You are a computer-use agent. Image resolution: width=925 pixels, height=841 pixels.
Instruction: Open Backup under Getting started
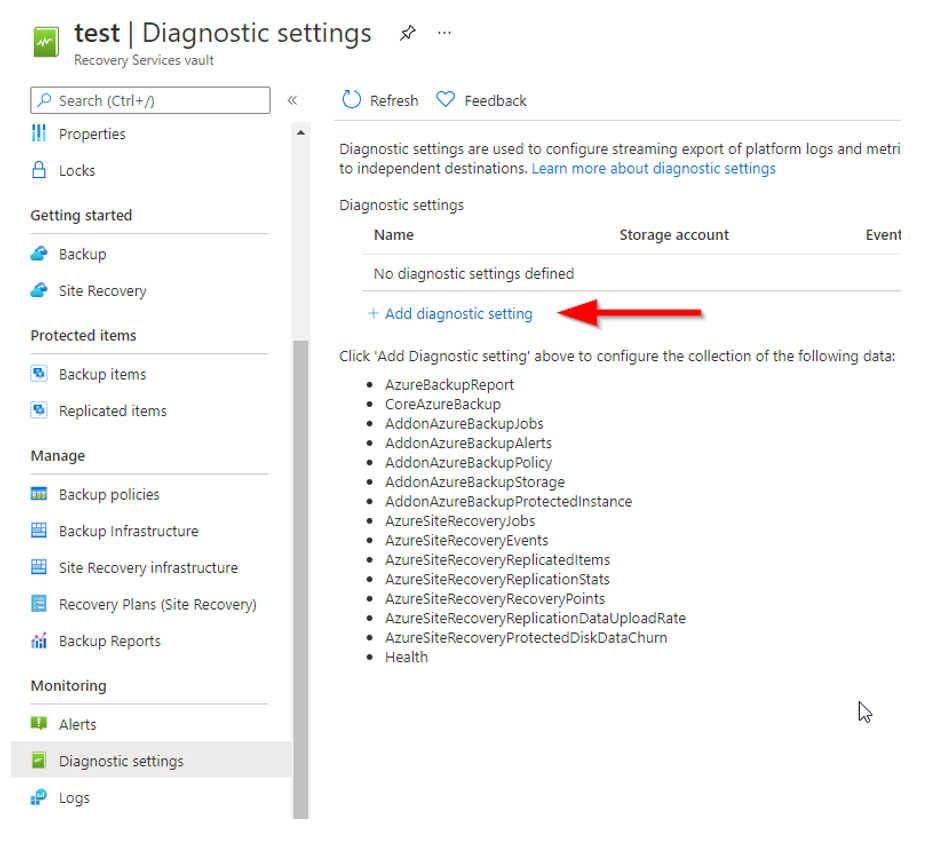pyautogui.click(x=83, y=254)
